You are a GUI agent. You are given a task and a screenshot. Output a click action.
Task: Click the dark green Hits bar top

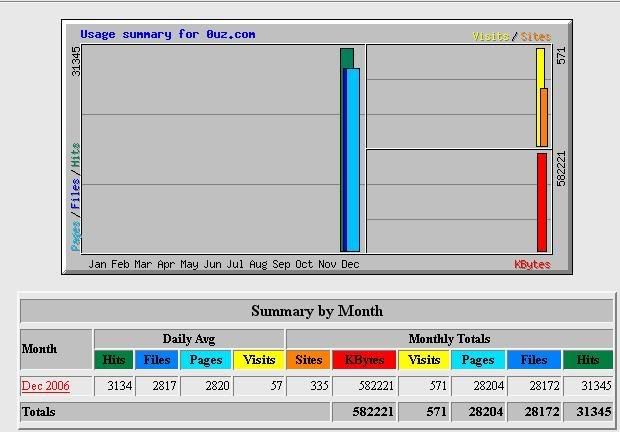tap(347, 57)
